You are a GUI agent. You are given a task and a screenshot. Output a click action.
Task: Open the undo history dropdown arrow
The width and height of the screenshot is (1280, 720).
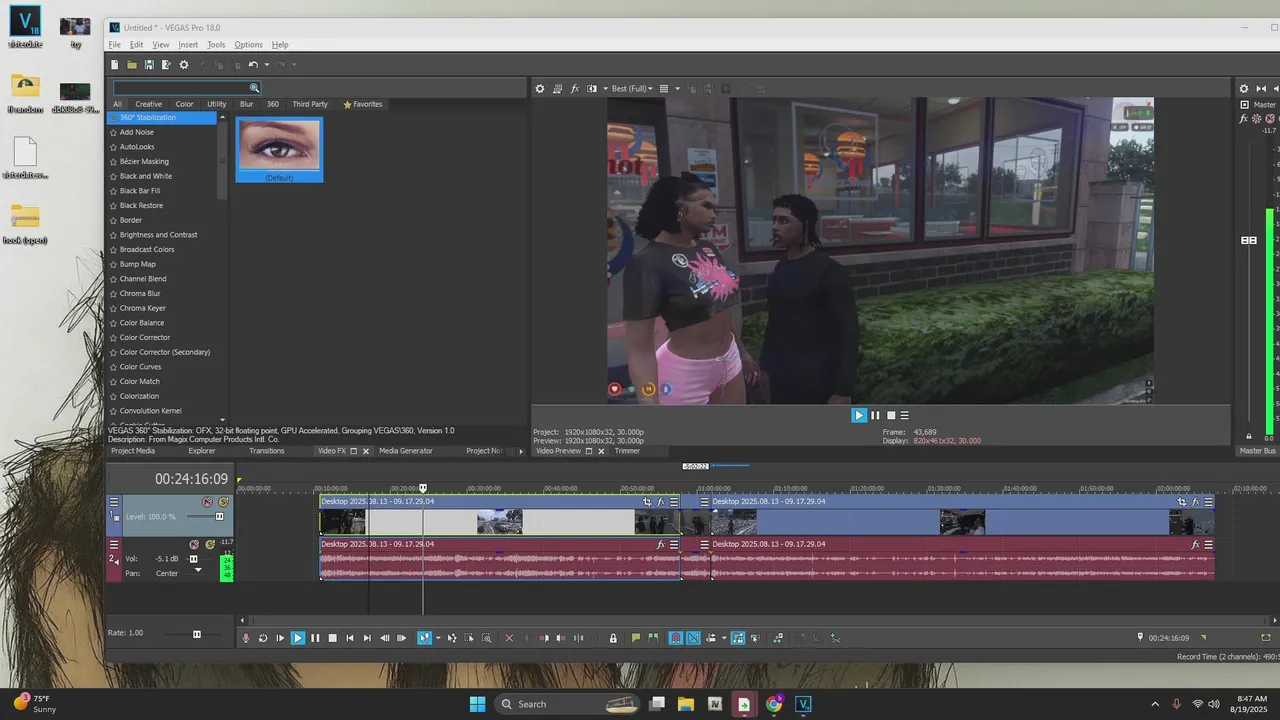point(266,65)
